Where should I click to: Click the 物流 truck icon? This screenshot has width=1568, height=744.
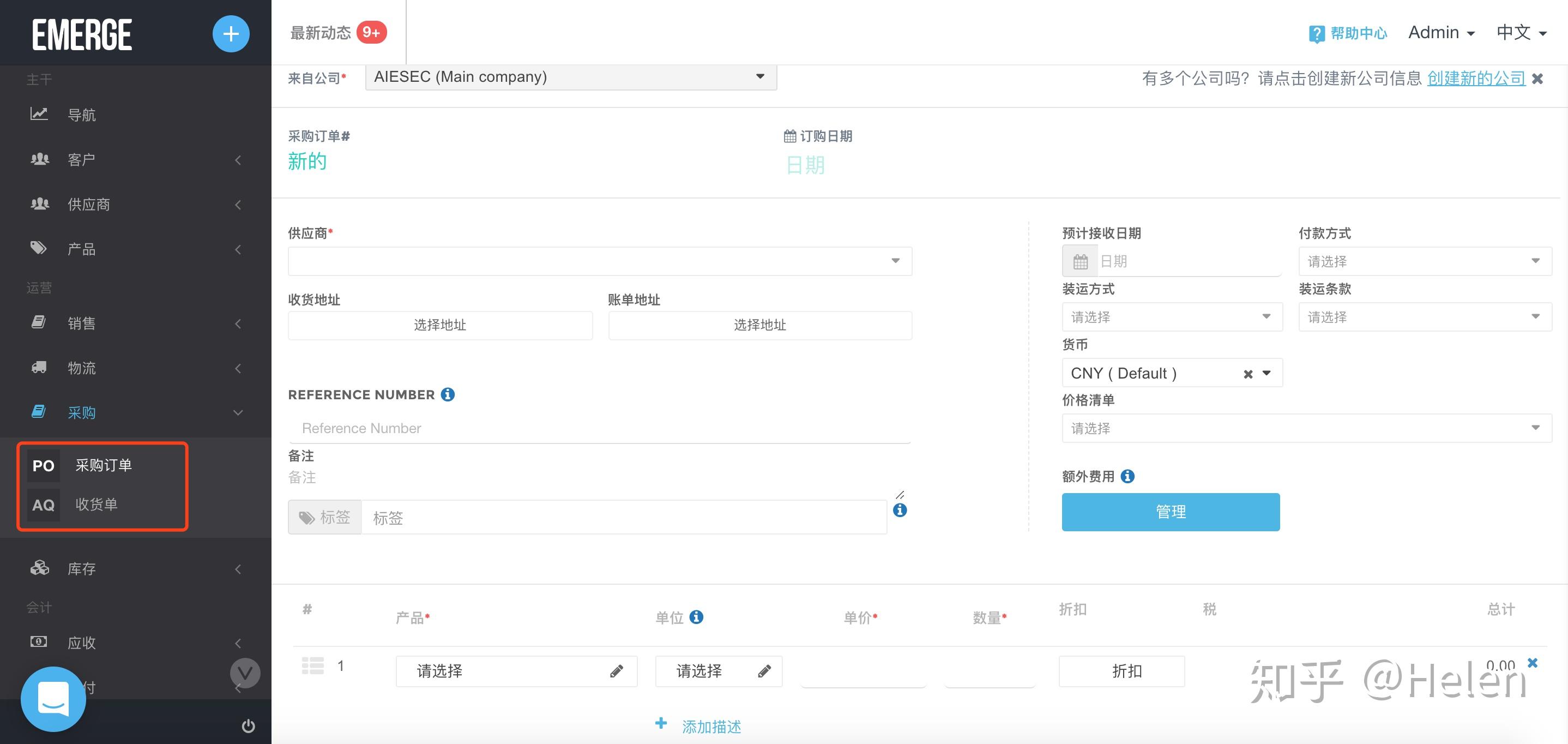tap(39, 367)
